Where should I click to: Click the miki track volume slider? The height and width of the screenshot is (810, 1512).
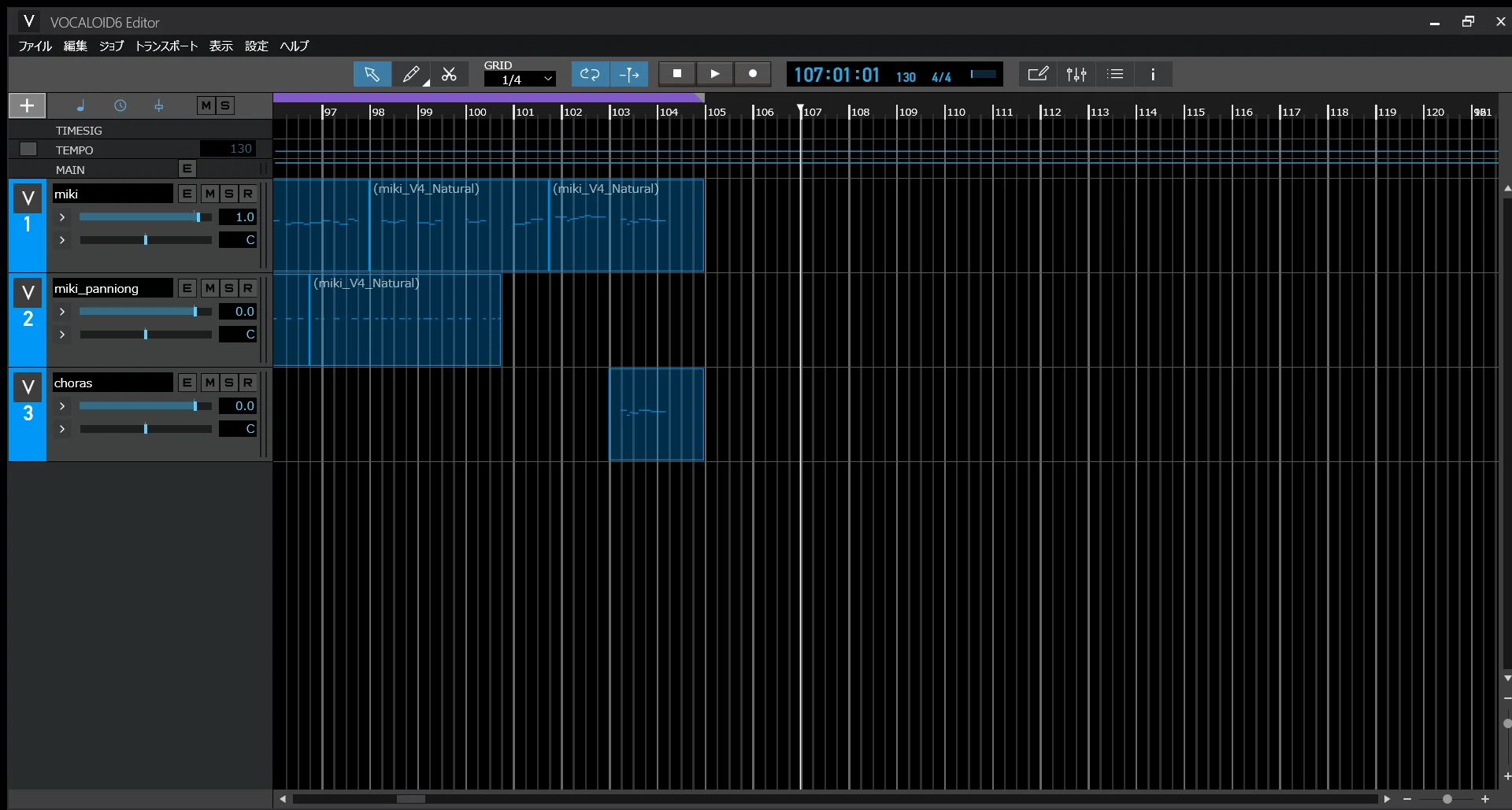click(146, 217)
